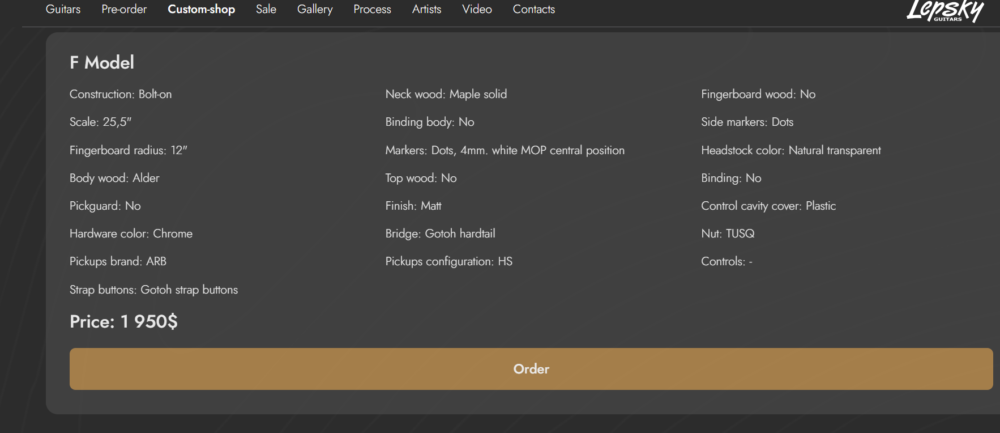Navigate to the Gallery page
Image resolution: width=1000 pixels, height=433 pixels.
315,10
